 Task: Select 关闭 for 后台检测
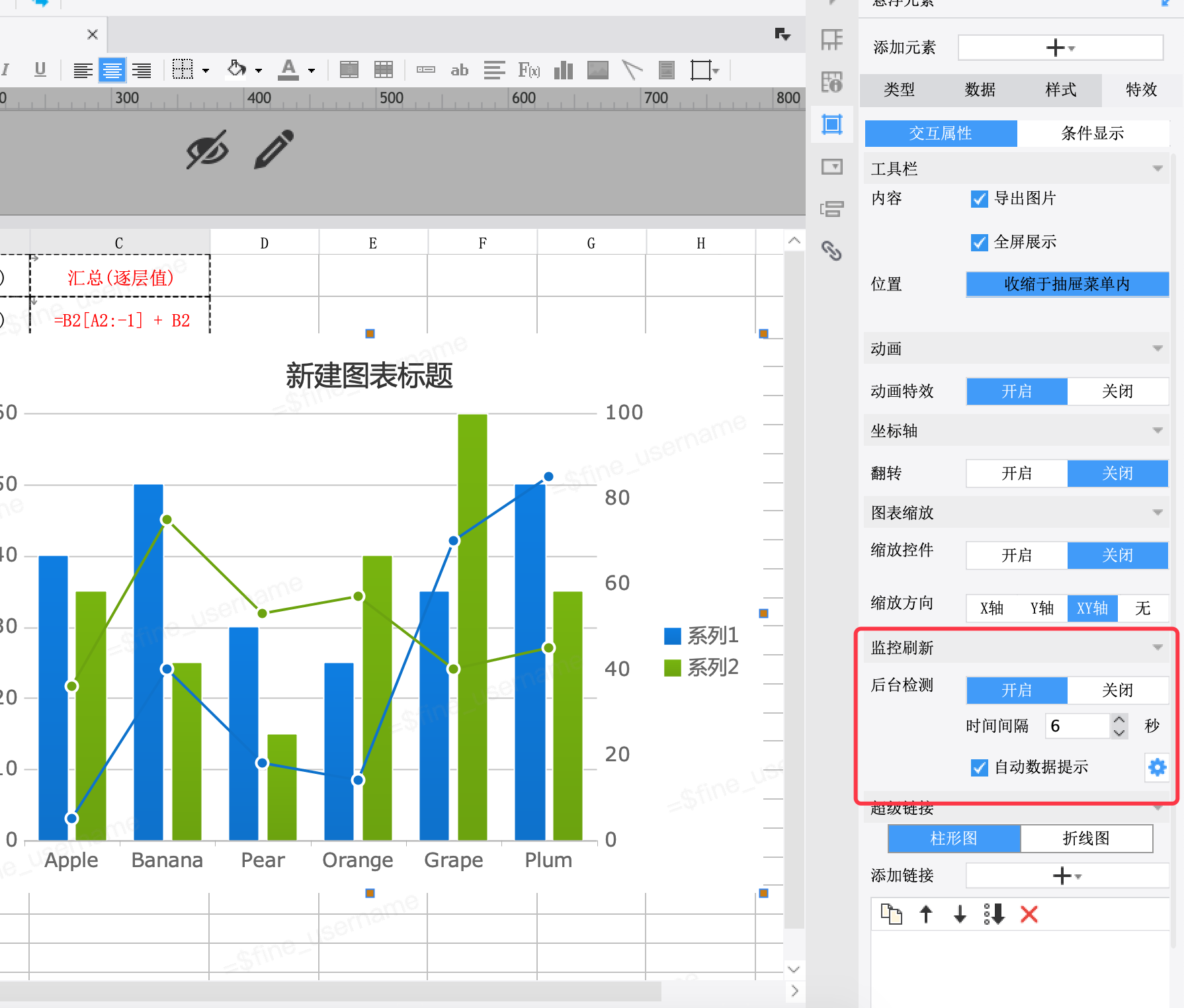point(1117,690)
